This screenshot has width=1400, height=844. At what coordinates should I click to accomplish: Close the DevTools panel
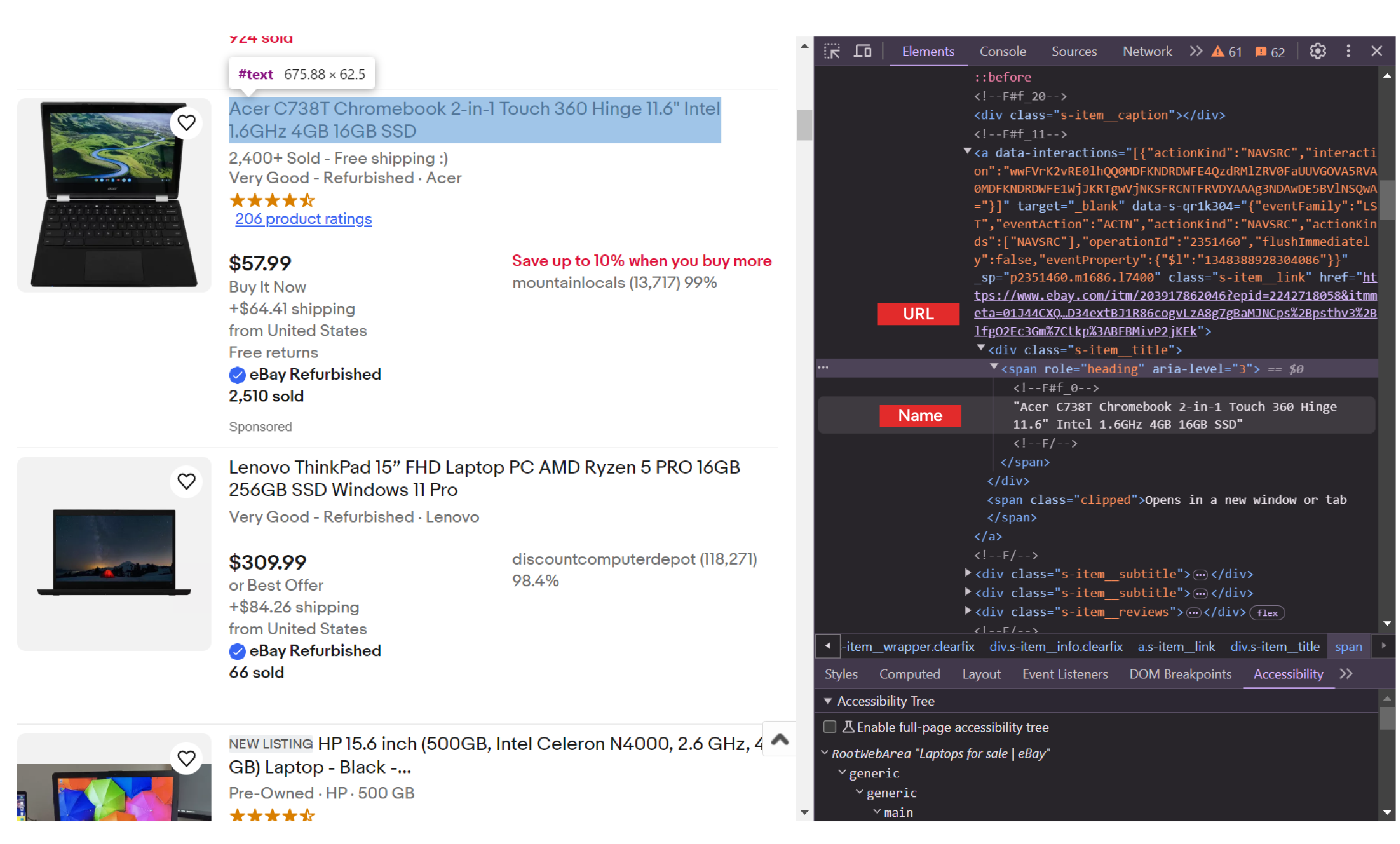1377,51
